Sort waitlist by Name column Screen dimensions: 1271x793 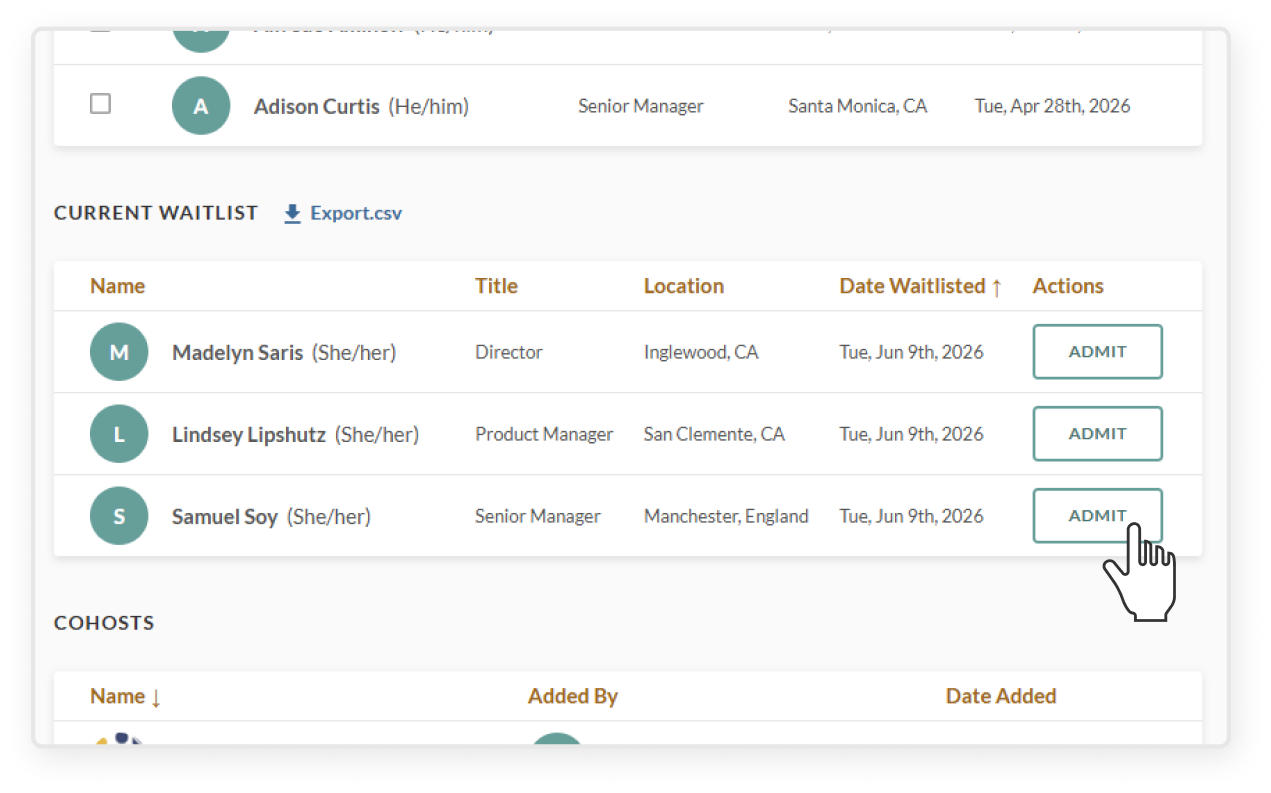(117, 286)
